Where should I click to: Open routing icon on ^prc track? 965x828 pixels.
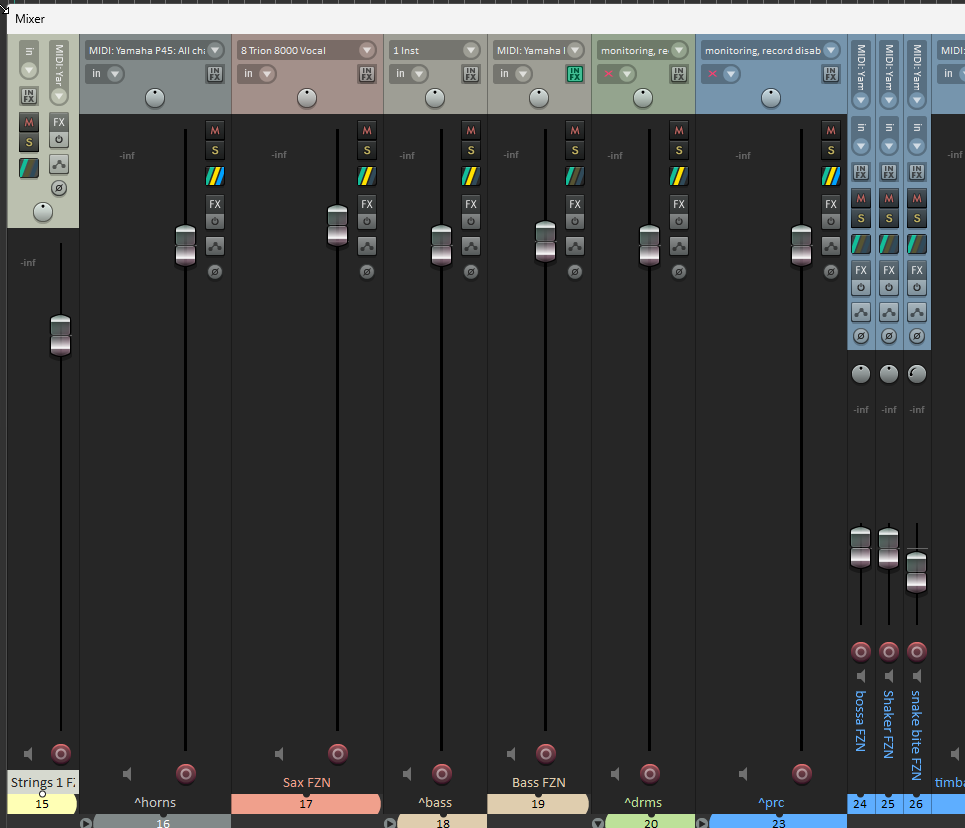coord(831,177)
